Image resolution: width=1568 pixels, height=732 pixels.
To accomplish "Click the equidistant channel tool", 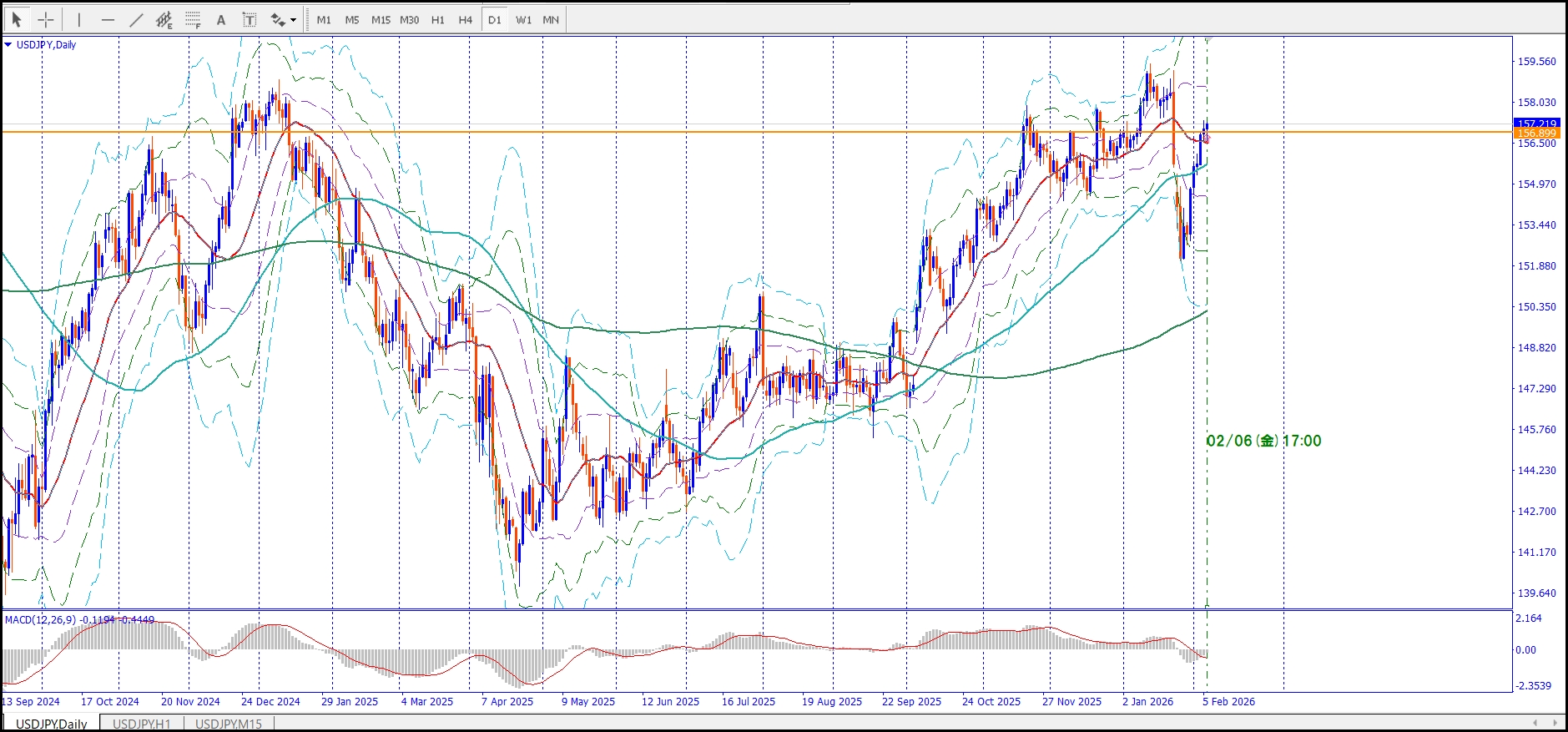I will point(164,19).
